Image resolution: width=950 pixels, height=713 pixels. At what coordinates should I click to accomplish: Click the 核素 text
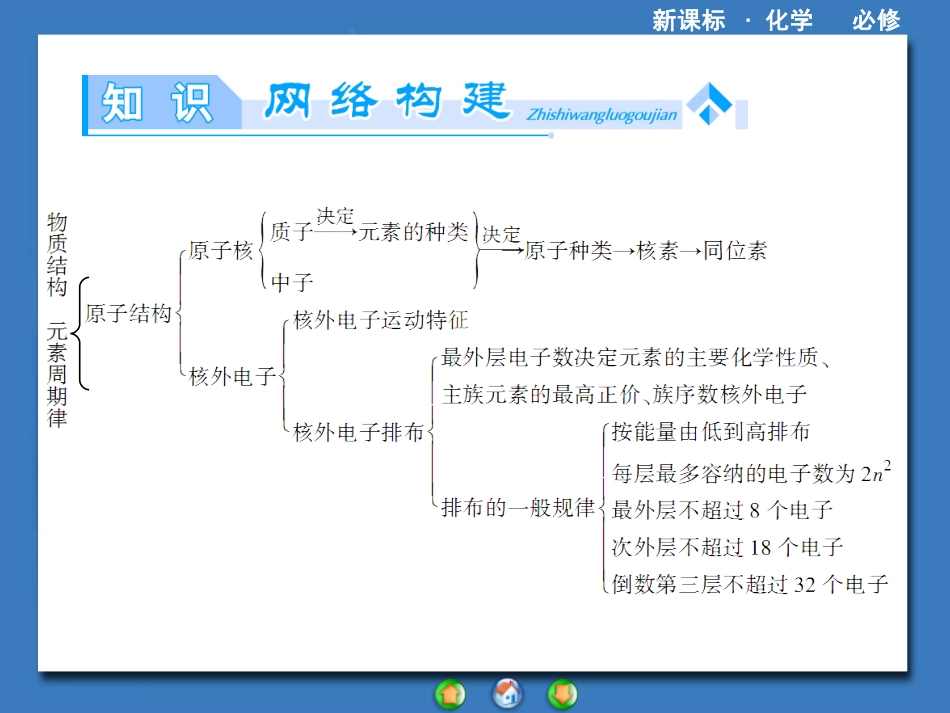658,250
